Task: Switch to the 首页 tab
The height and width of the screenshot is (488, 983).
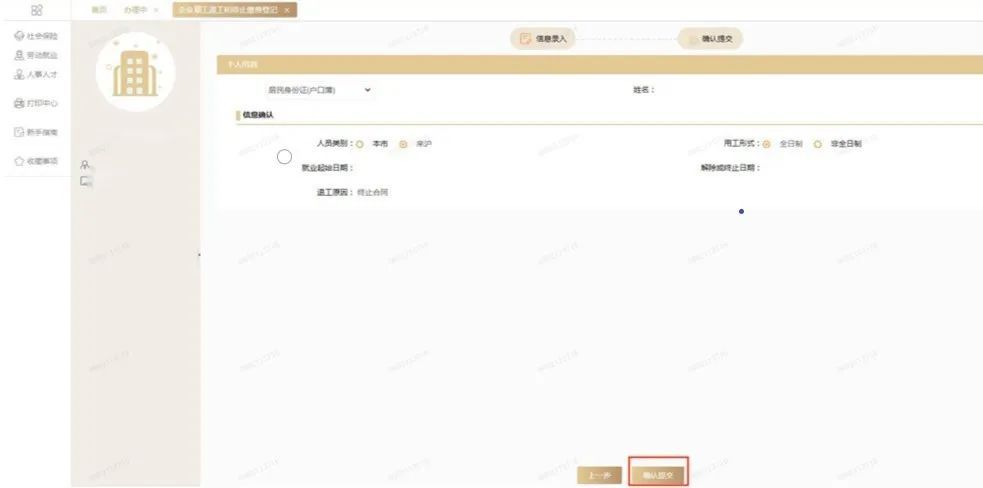Action: pyautogui.click(x=99, y=10)
